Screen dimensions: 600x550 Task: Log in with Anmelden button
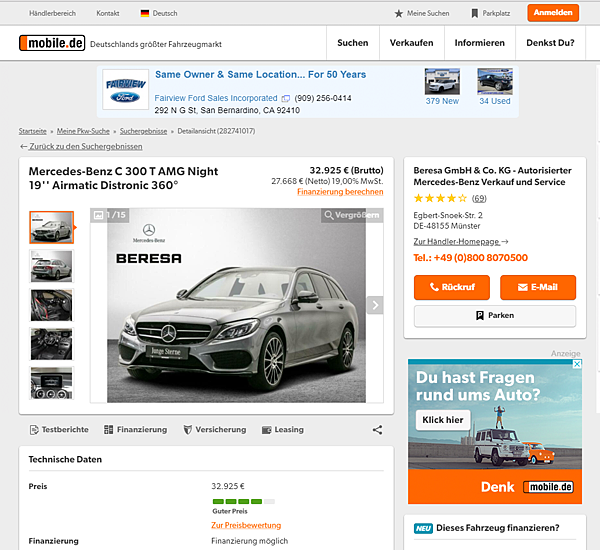553,13
